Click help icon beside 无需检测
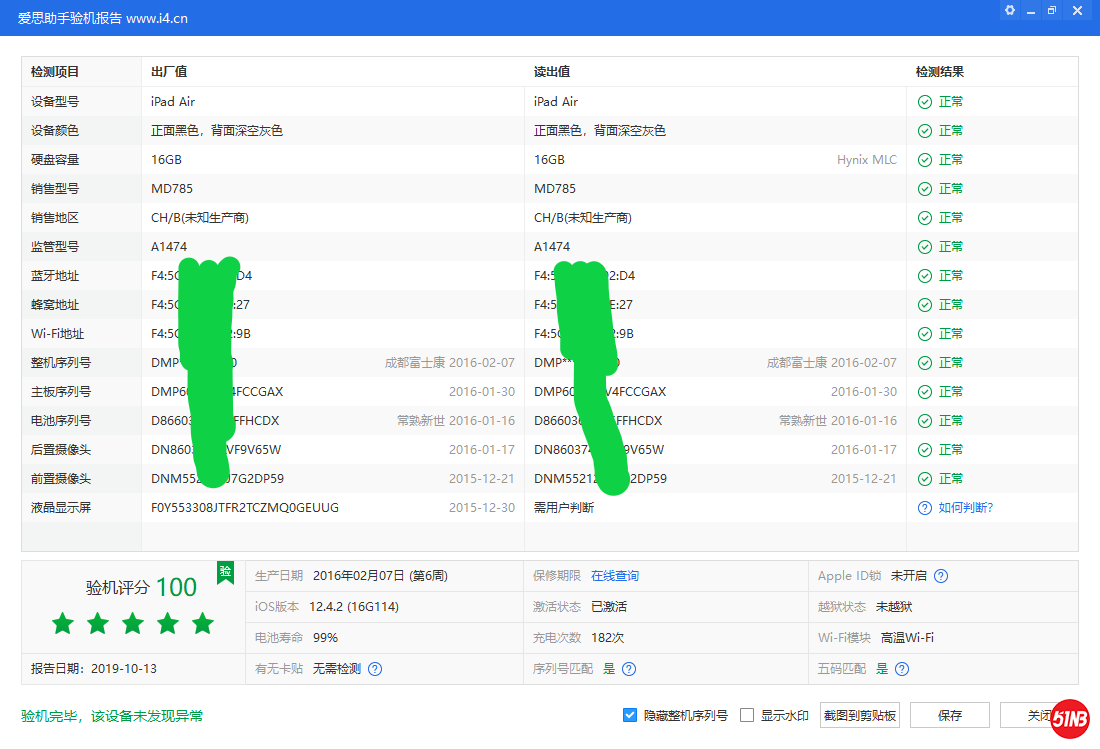 (x=375, y=669)
